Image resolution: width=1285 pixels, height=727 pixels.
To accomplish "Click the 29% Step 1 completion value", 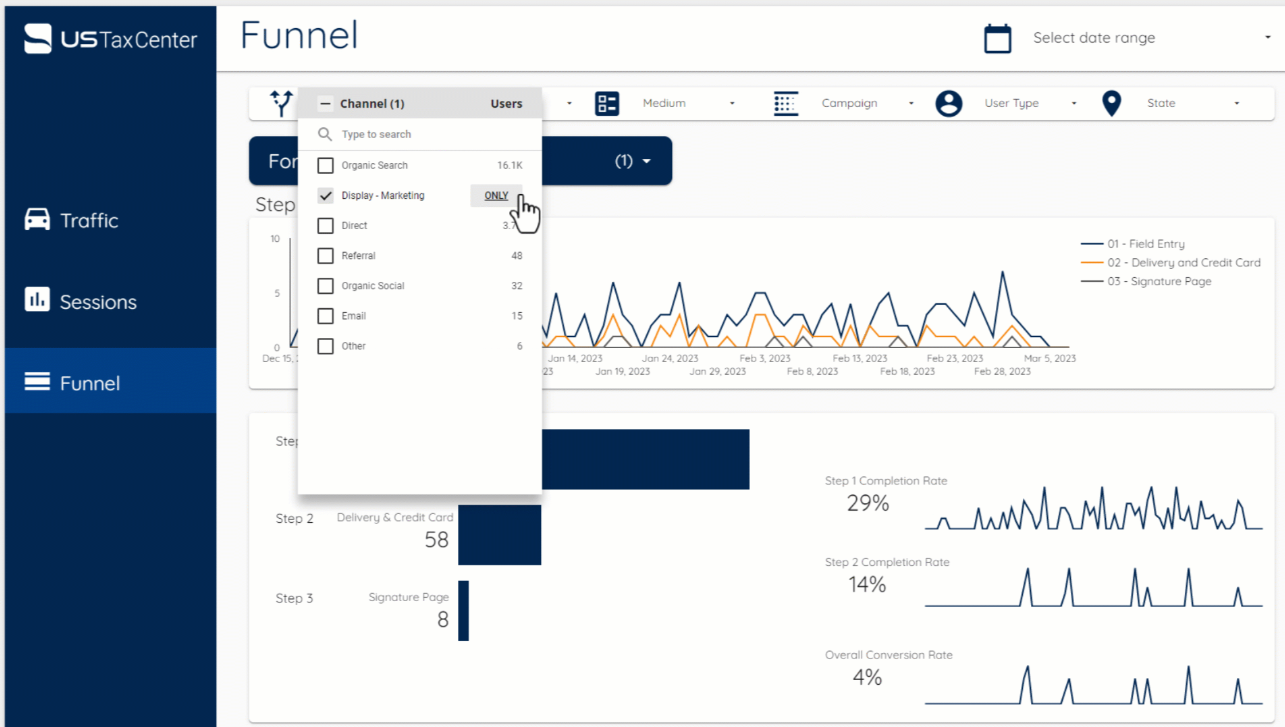I will tap(867, 503).
